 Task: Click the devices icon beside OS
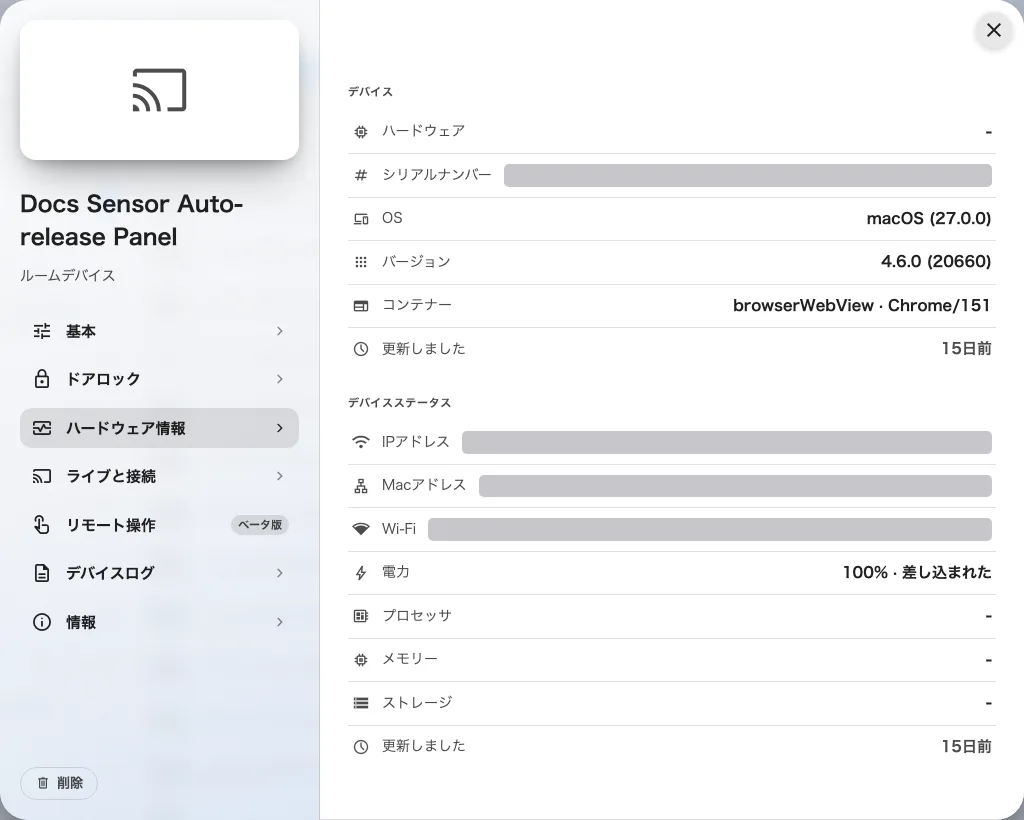[360, 219]
